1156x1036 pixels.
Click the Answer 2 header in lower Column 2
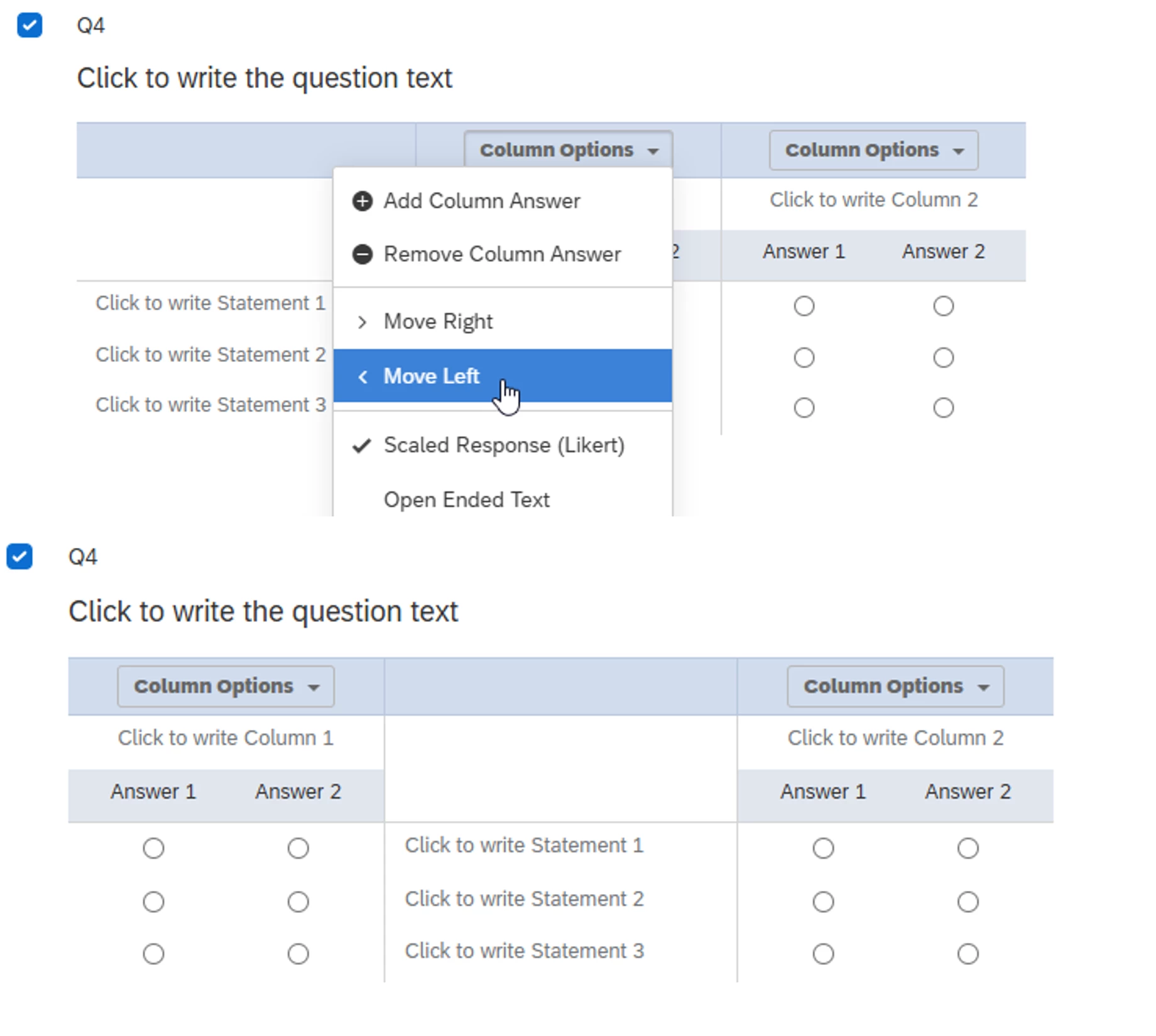(x=968, y=792)
